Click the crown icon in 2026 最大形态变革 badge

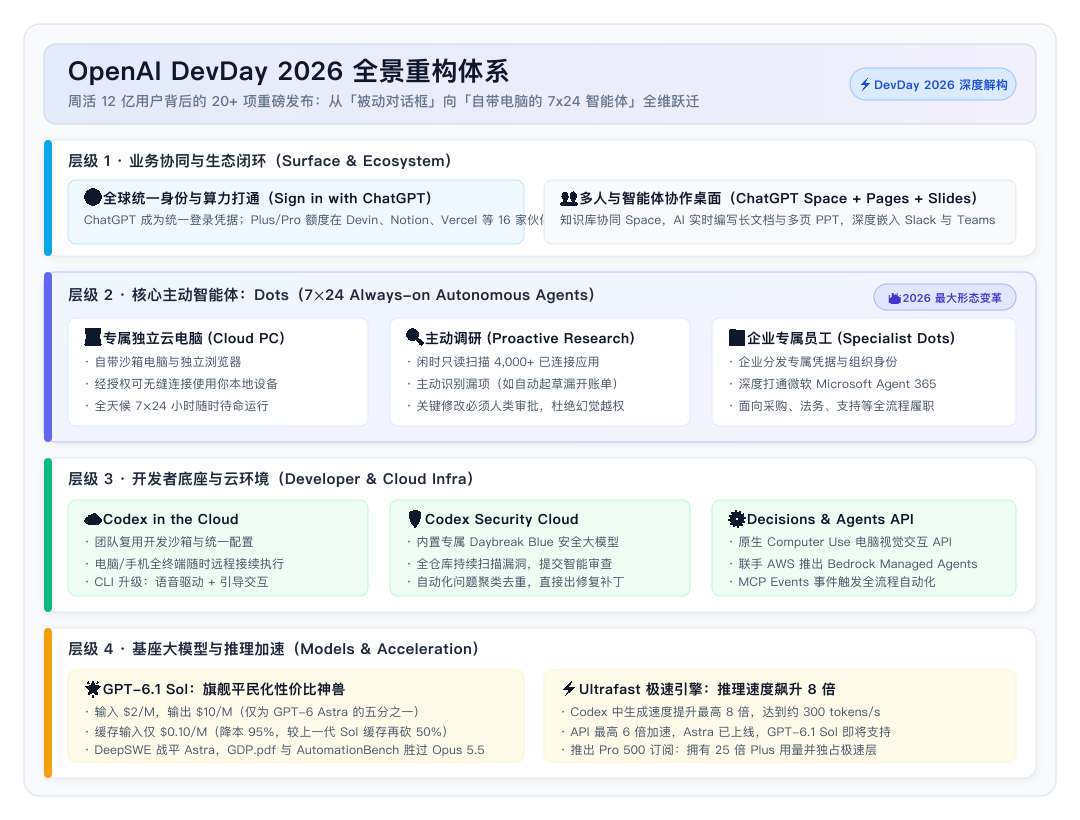(894, 298)
